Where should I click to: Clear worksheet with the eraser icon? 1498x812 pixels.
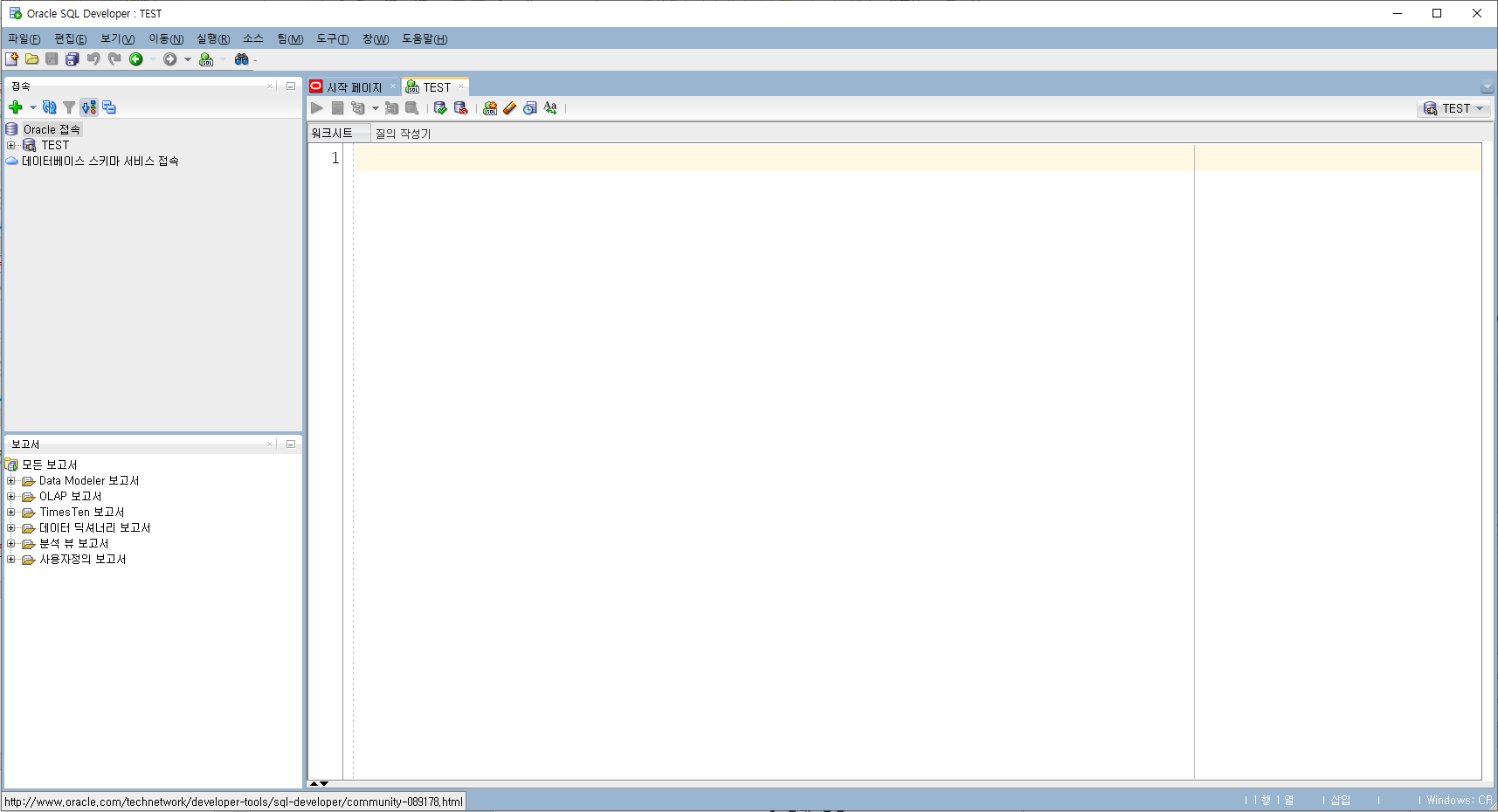510,108
